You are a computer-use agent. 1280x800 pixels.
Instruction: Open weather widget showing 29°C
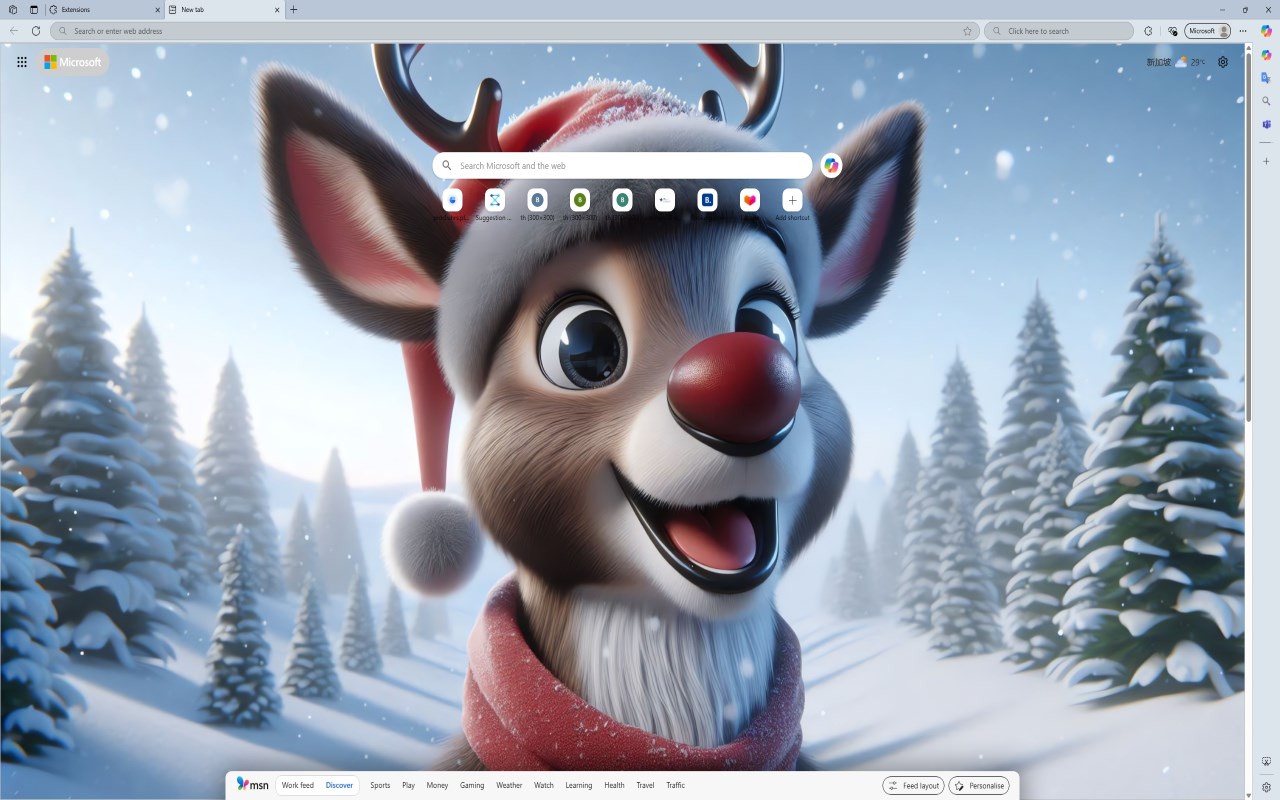[x=1176, y=62]
